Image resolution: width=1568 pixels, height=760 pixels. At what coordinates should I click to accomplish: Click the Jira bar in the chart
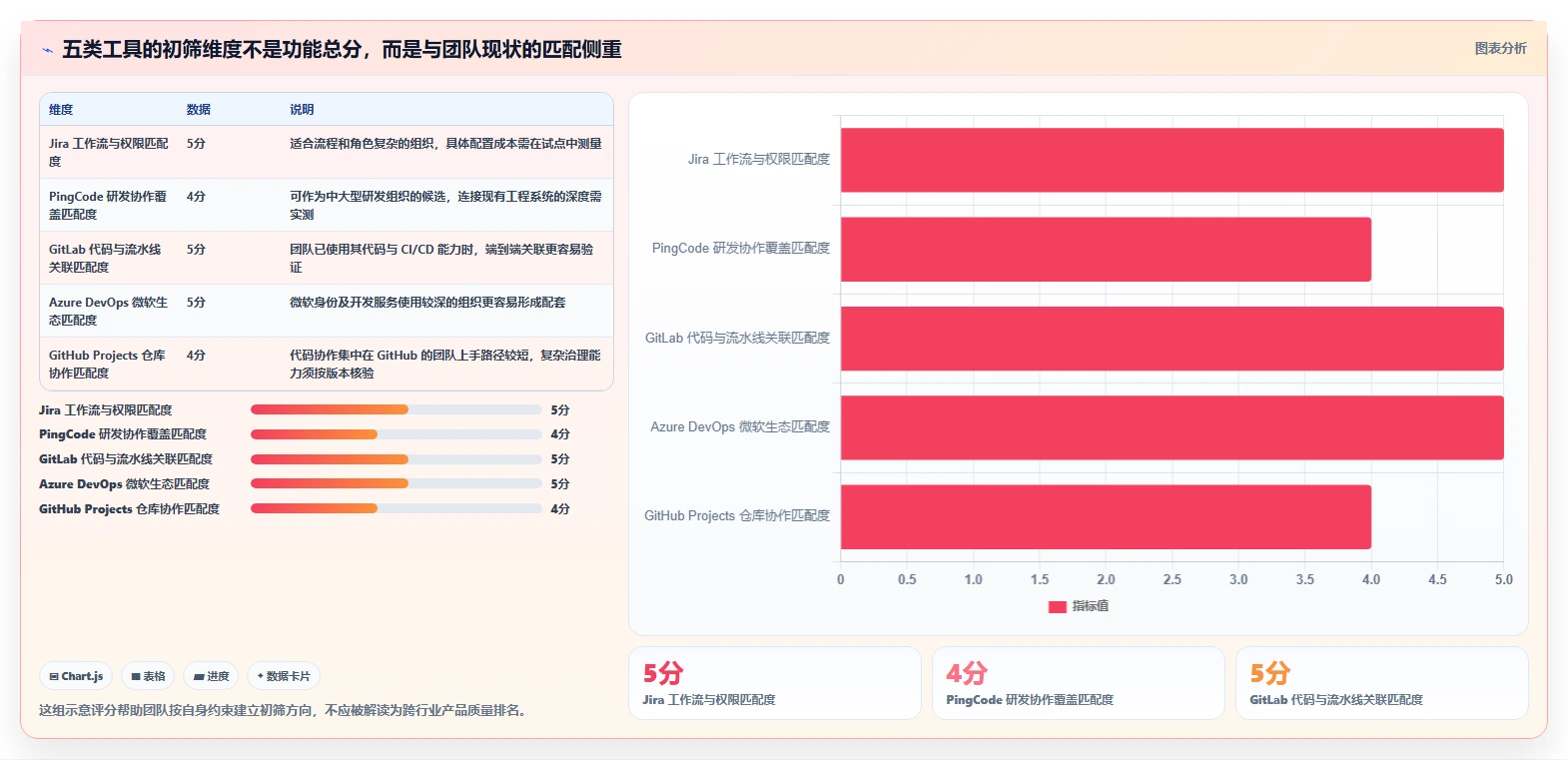pyautogui.click(x=1172, y=160)
